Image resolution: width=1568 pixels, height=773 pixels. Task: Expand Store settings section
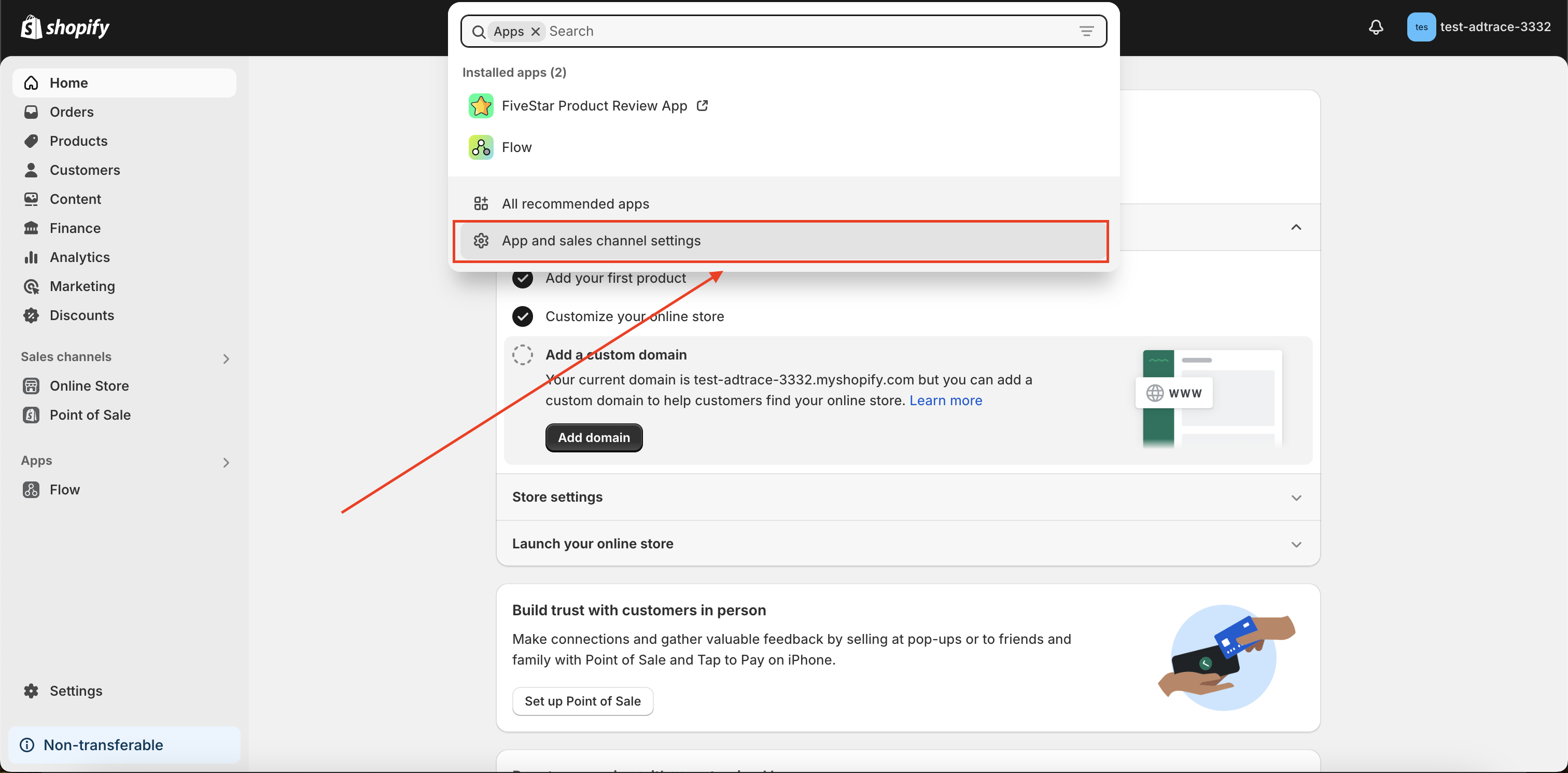pyautogui.click(x=908, y=497)
